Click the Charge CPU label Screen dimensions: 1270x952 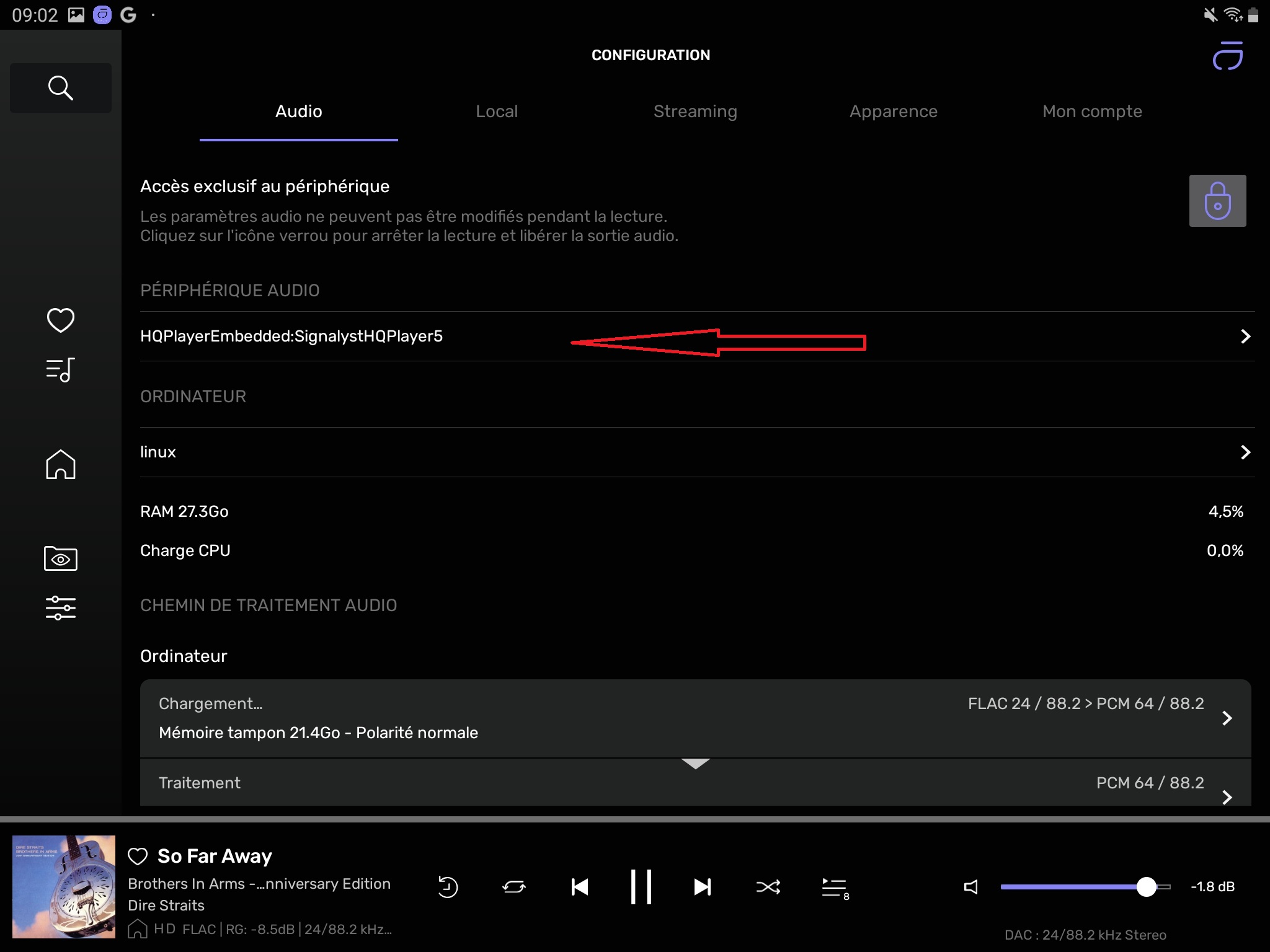pos(185,550)
